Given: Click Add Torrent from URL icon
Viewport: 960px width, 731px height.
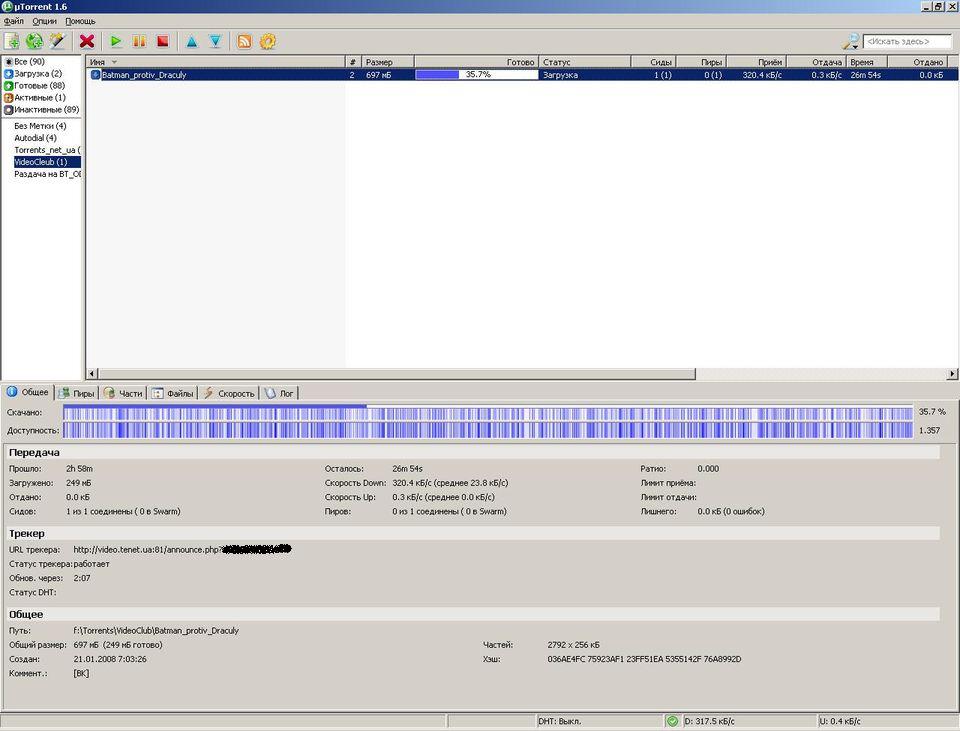Looking at the screenshot, I should click(x=35, y=41).
